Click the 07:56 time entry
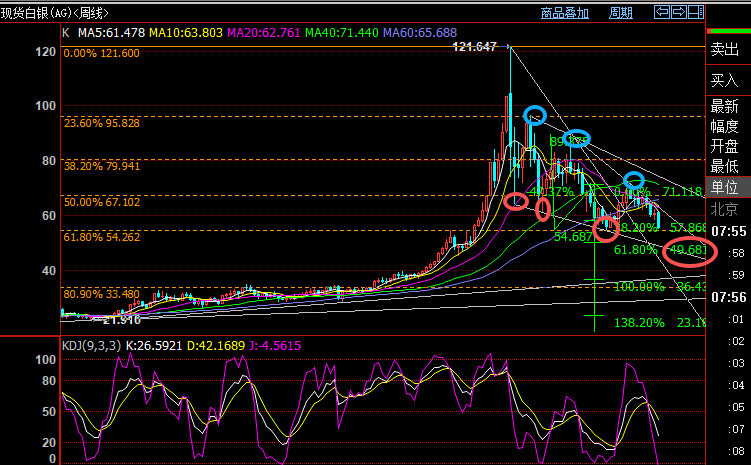This screenshot has width=751, height=465. tap(728, 297)
